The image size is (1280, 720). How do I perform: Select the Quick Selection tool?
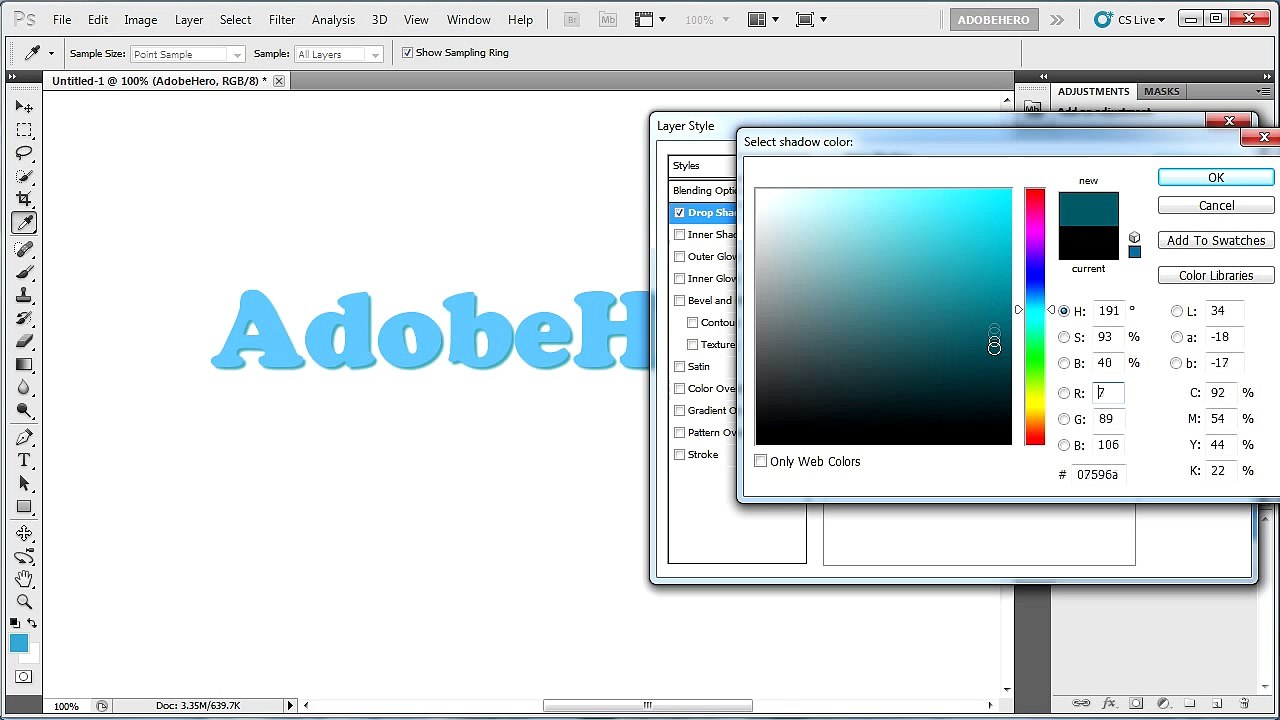(x=24, y=176)
